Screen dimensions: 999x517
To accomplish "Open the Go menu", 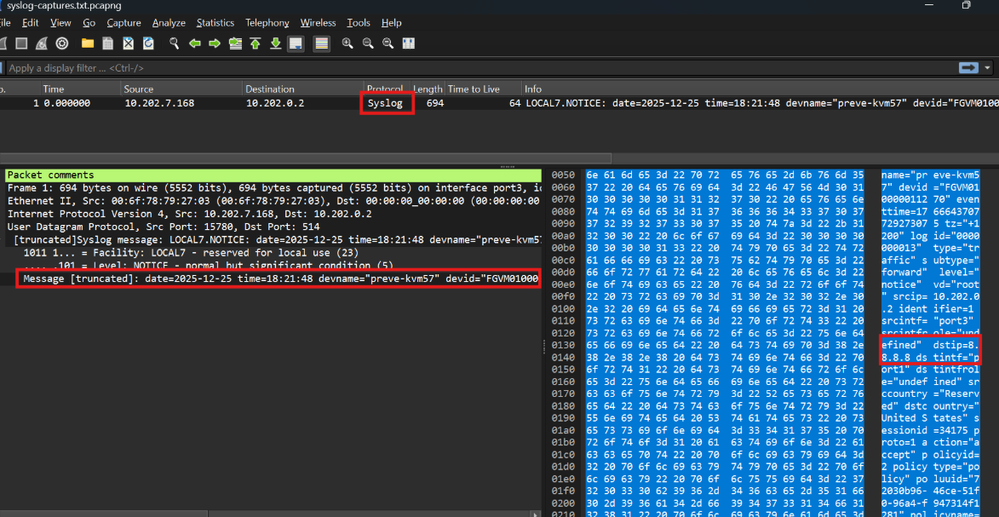I will 89,23.
